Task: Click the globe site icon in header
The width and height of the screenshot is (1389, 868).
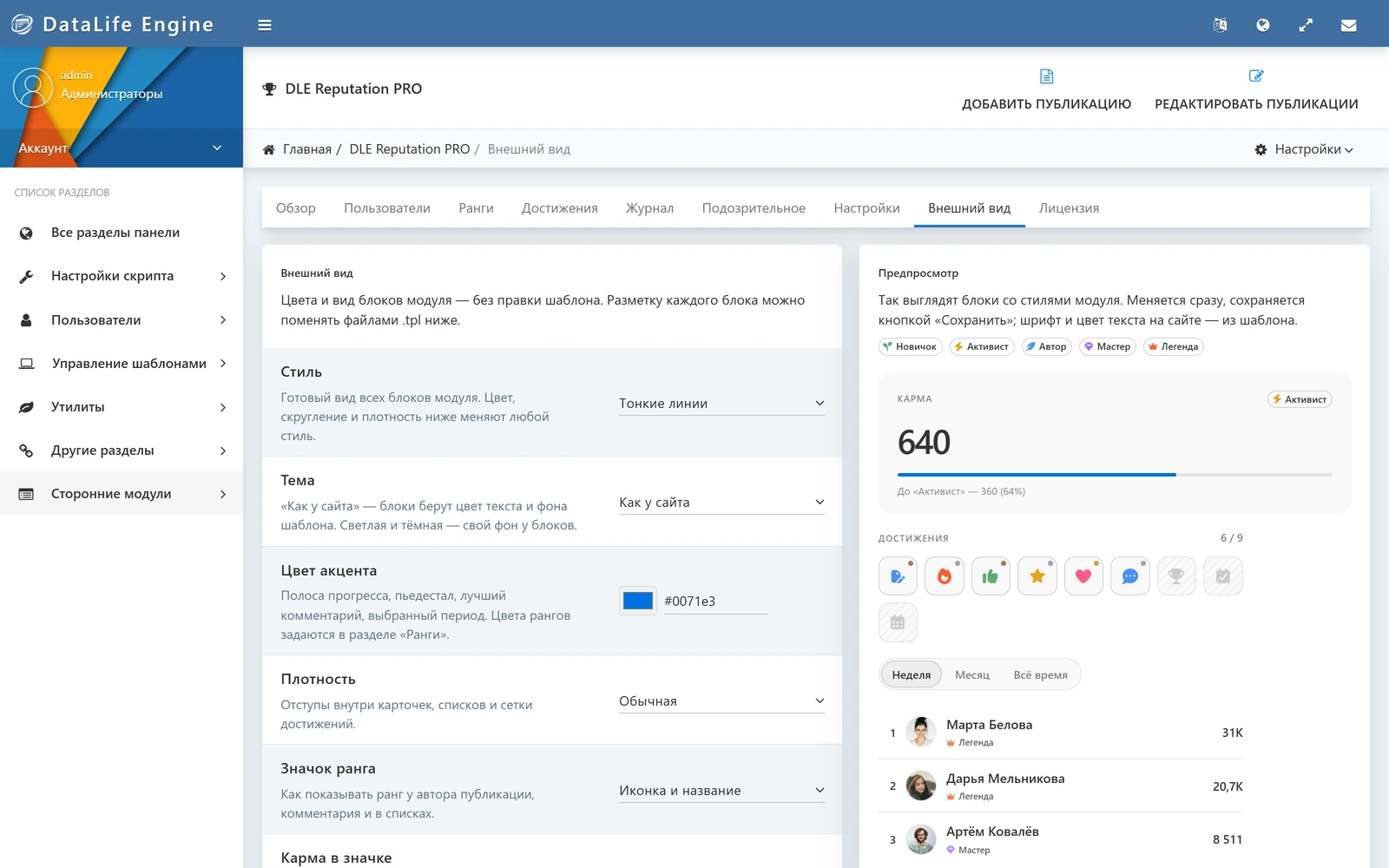Action: [1263, 25]
